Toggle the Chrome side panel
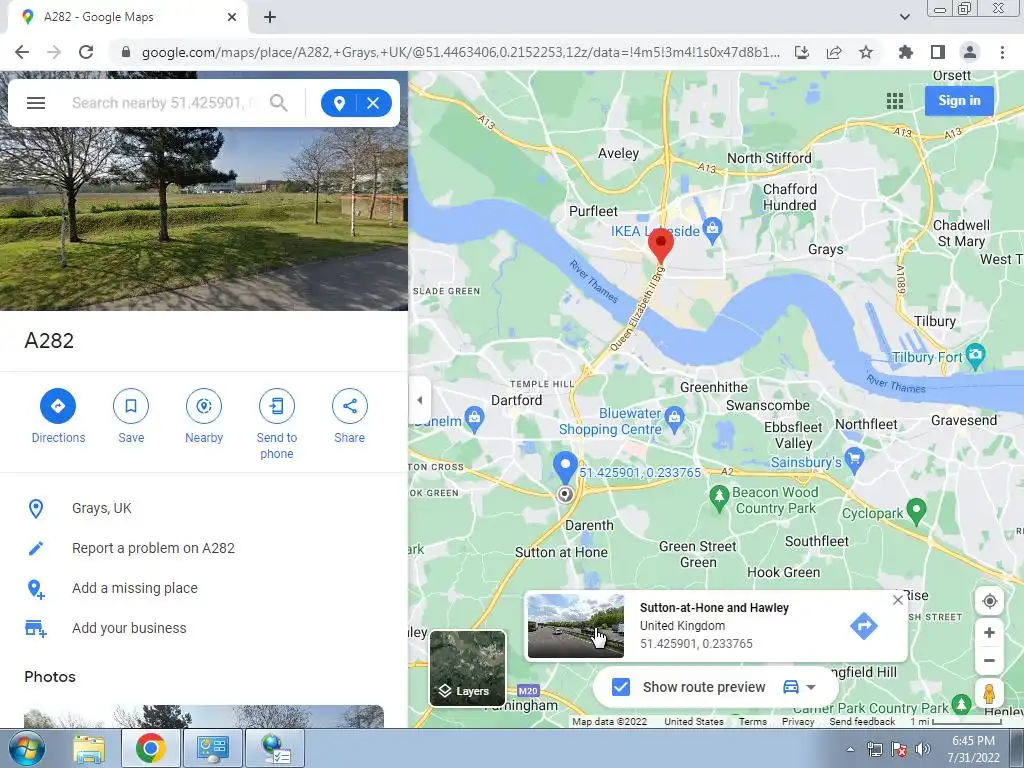The height and width of the screenshot is (768, 1024). coord(938,52)
